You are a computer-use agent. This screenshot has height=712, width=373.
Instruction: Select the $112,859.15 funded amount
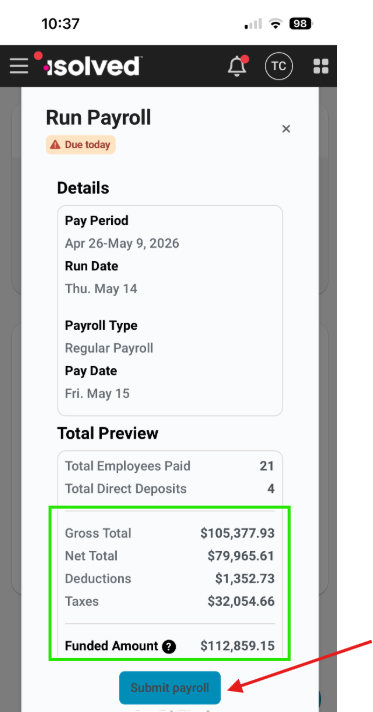(x=238, y=646)
